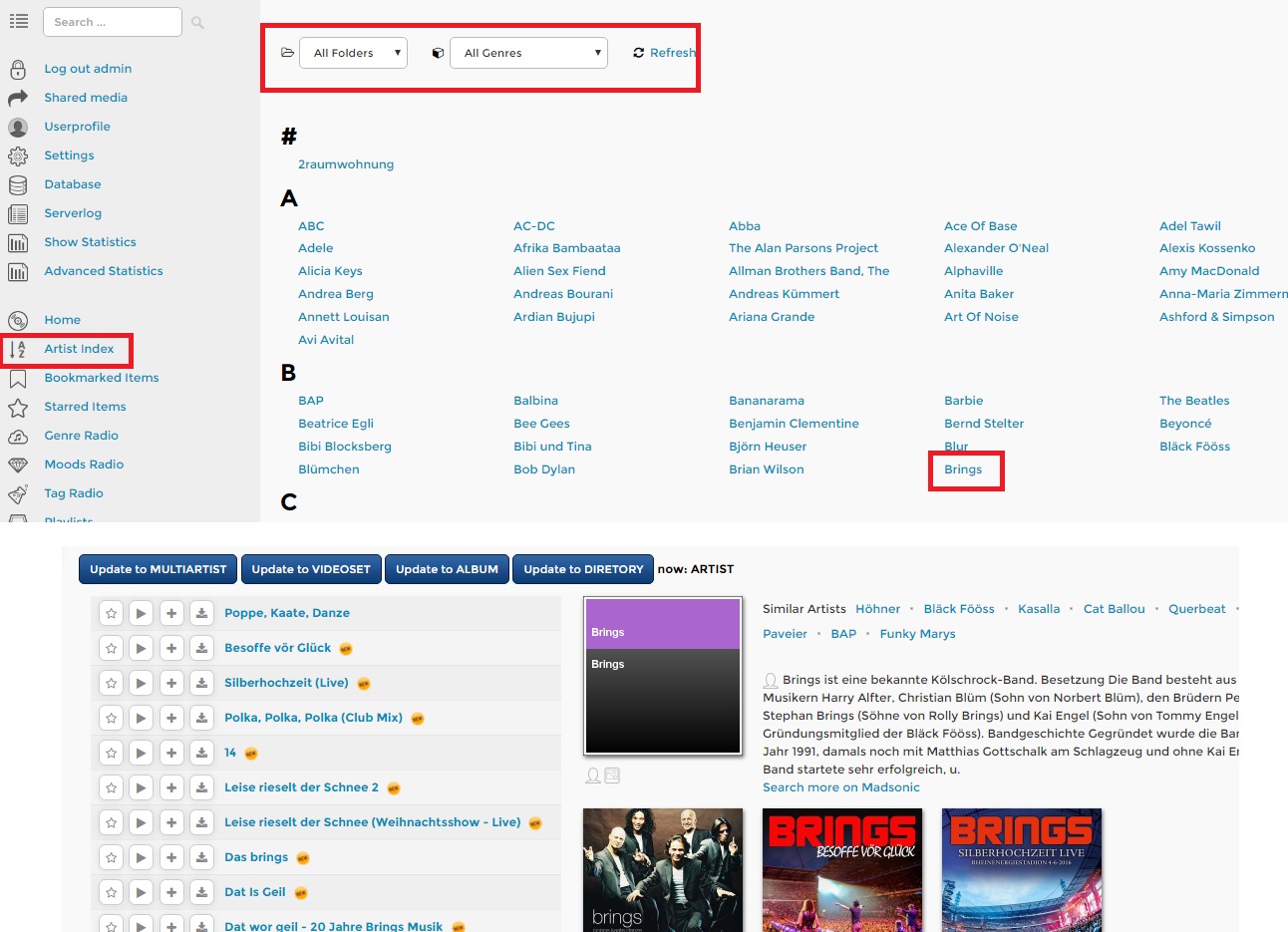Open Genre Radio from the sidebar icon

[18, 436]
